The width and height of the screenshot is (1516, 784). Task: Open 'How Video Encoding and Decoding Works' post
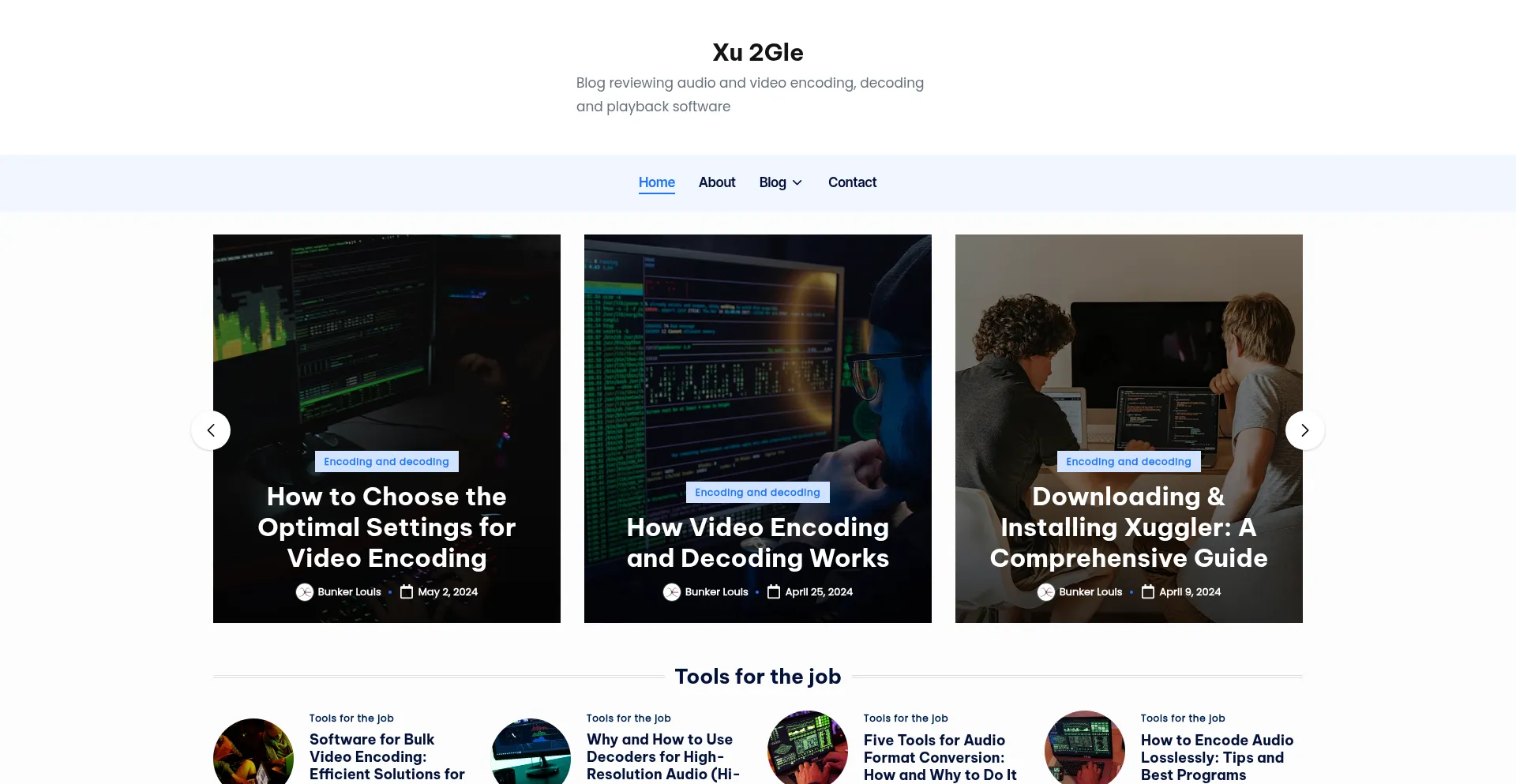[x=758, y=542]
